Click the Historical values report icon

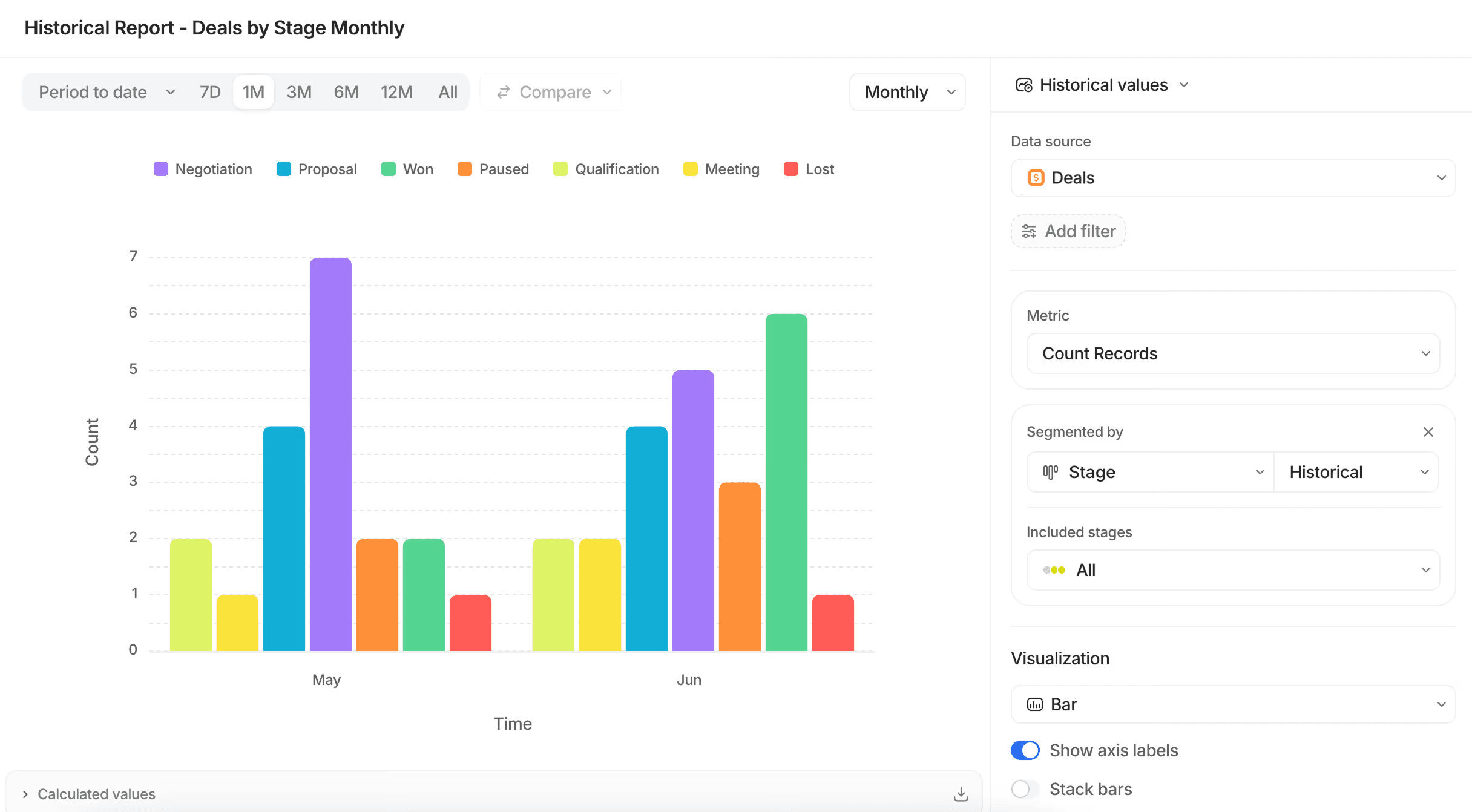(1024, 85)
